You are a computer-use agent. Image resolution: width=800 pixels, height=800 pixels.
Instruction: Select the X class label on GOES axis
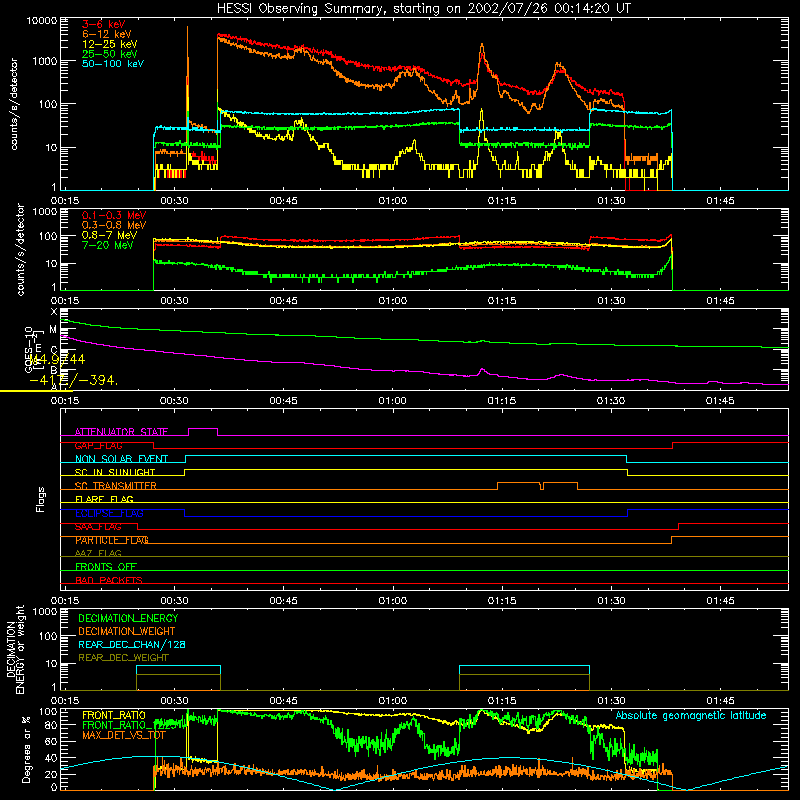pyautogui.click(x=55, y=312)
